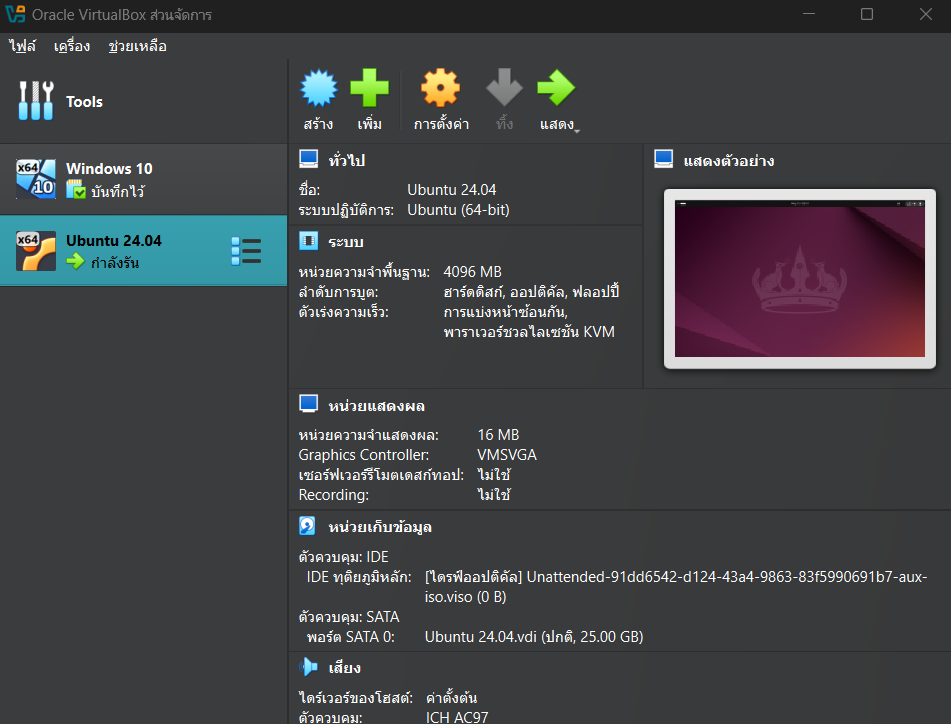
Task: Click the พาราเวอร์ชวลไลเซชัน KVM acceleration text
Action: point(529,332)
